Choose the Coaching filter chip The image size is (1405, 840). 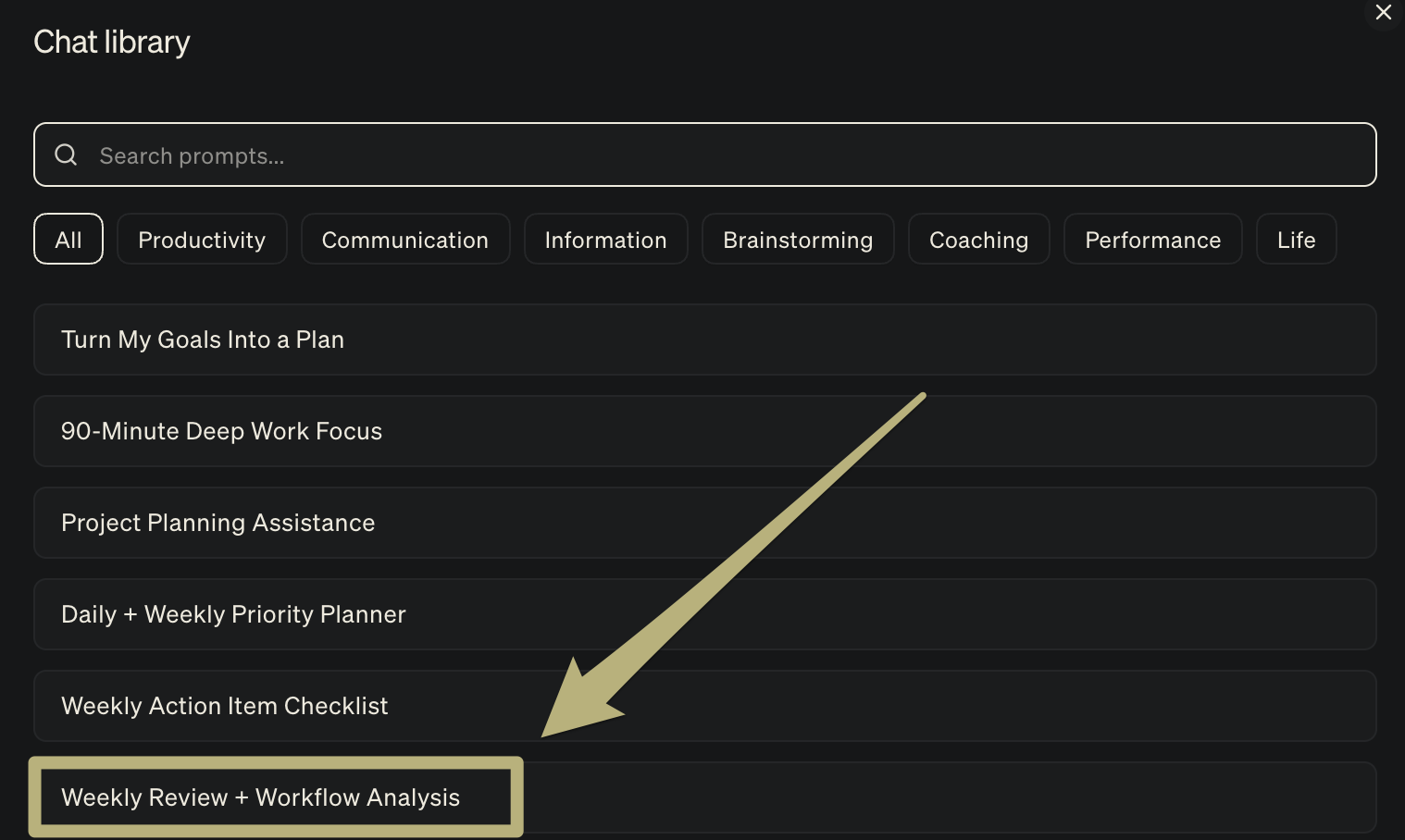click(978, 240)
